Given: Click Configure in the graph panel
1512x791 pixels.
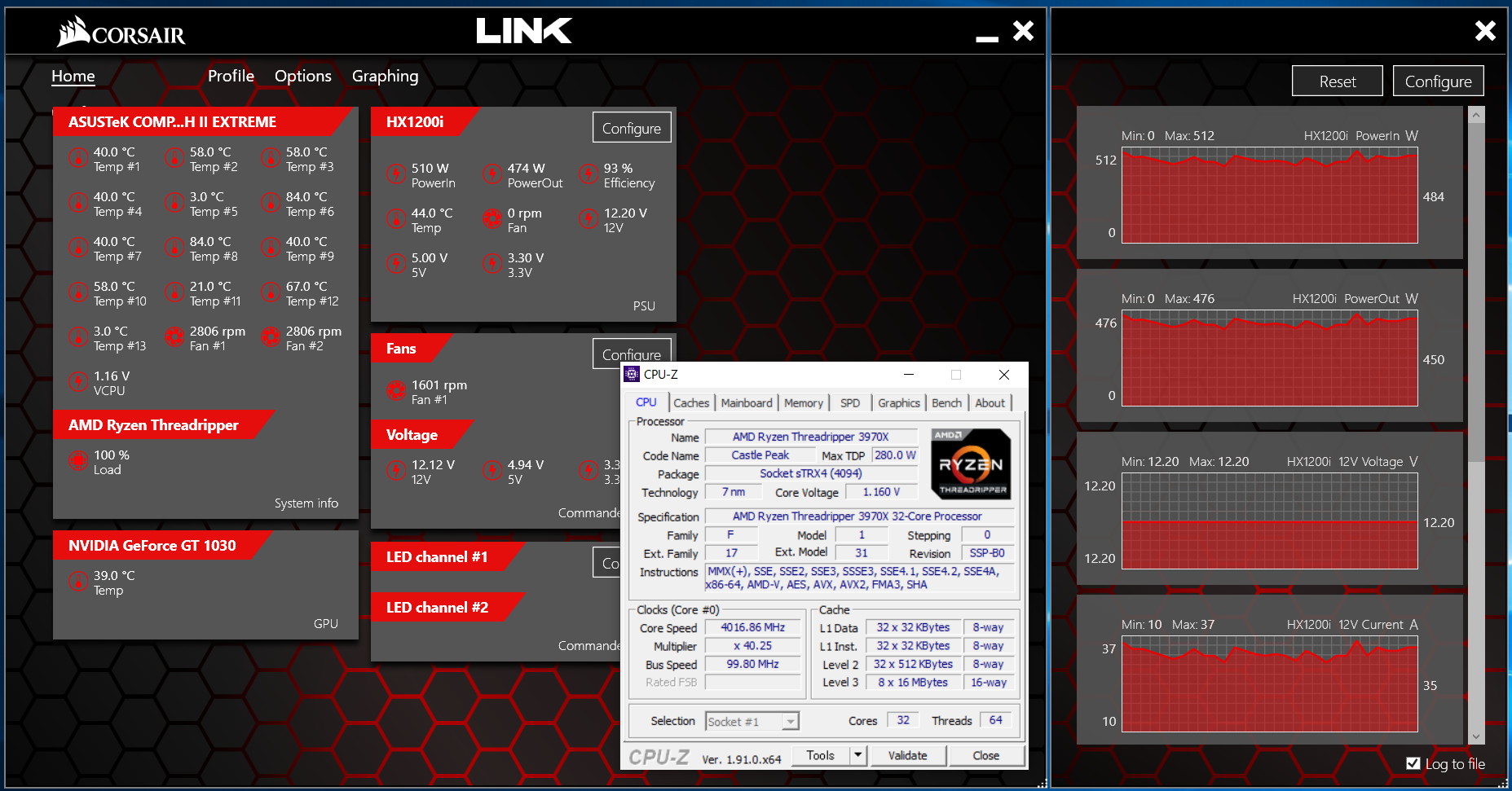Looking at the screenshot, I should (1439, 81).
